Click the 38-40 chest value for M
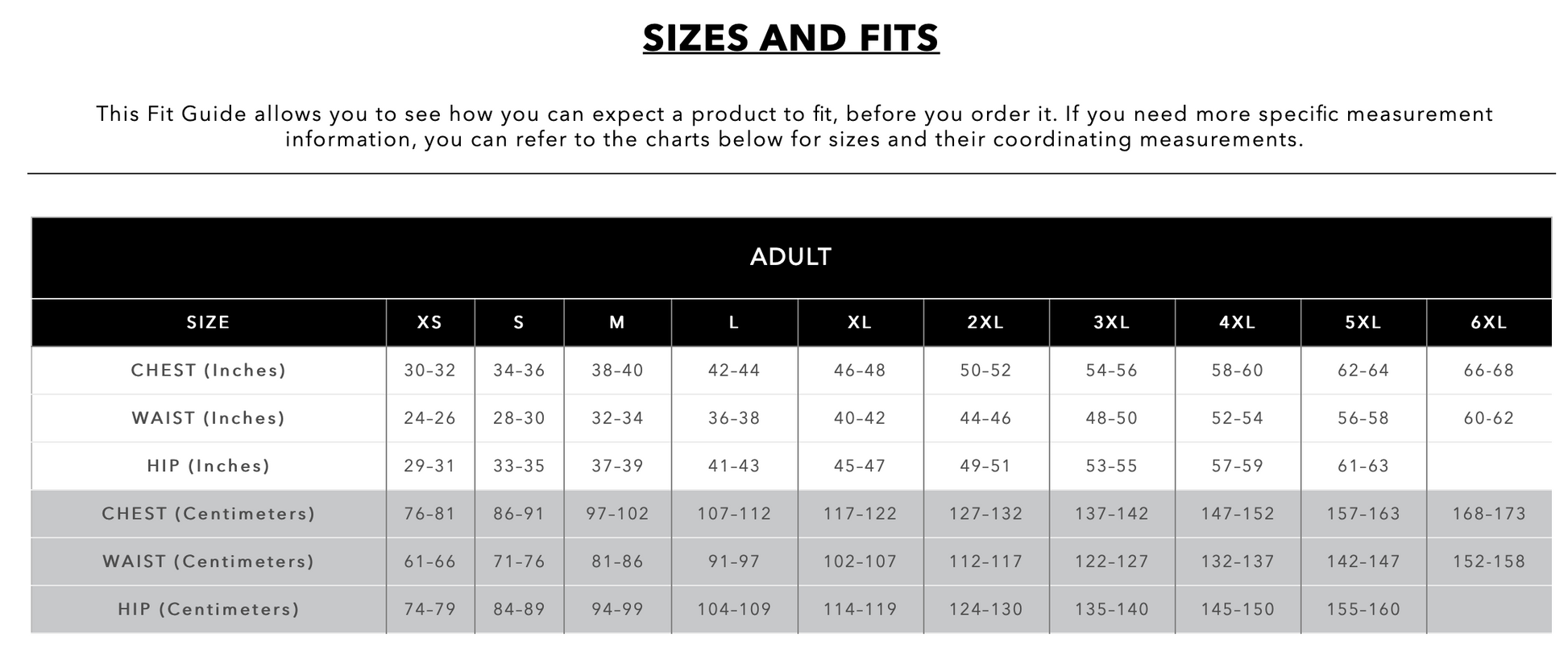This screenshot has width=1568, height=655. [x=617, y=371]
